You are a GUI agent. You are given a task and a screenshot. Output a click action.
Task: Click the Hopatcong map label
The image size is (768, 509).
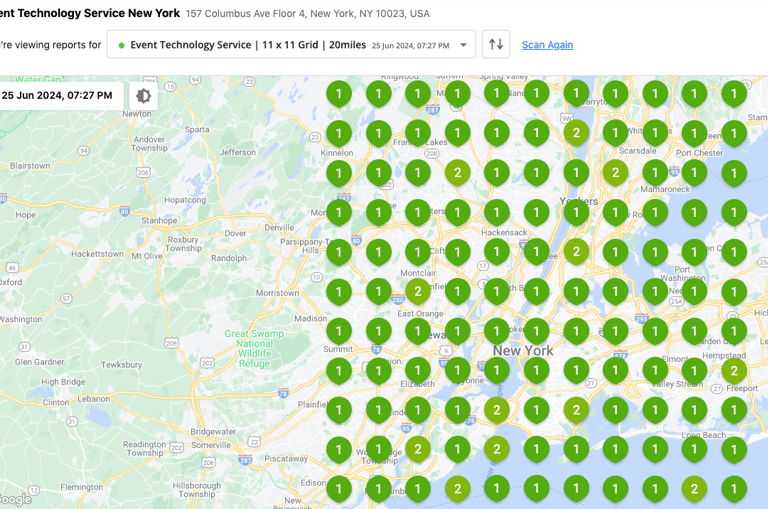click(185, 200)
